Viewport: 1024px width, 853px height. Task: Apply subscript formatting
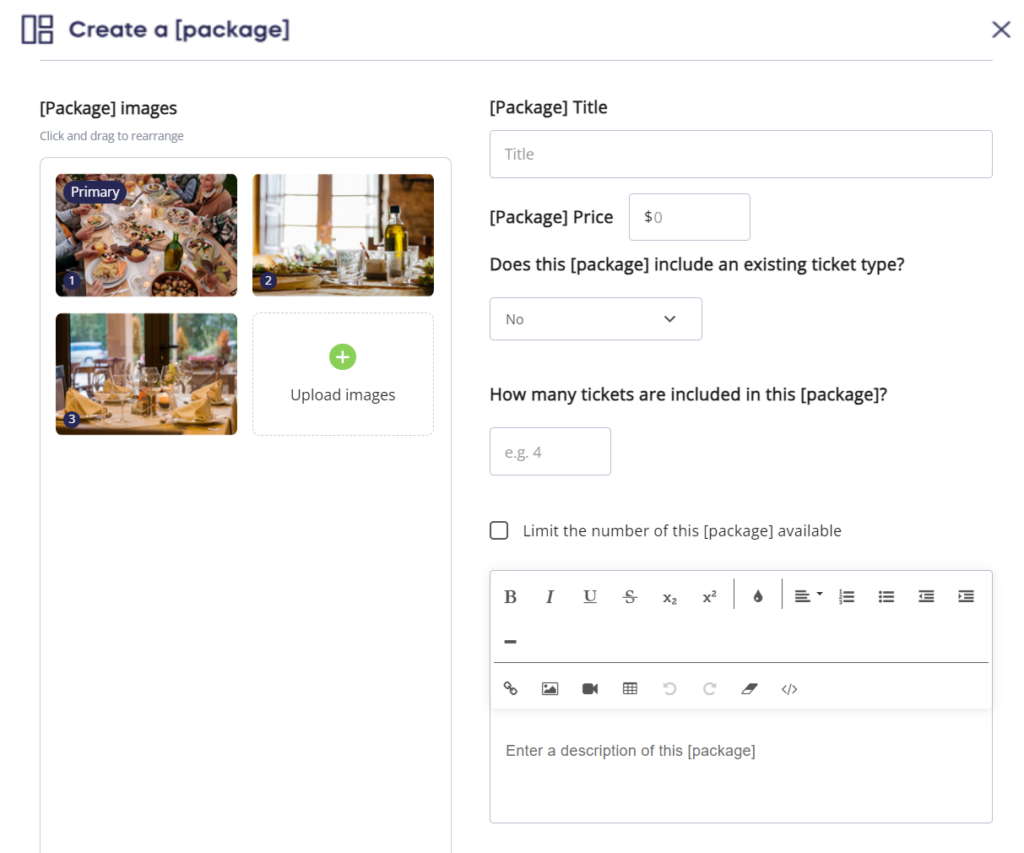pyautogui.click(x=669, y=598)
